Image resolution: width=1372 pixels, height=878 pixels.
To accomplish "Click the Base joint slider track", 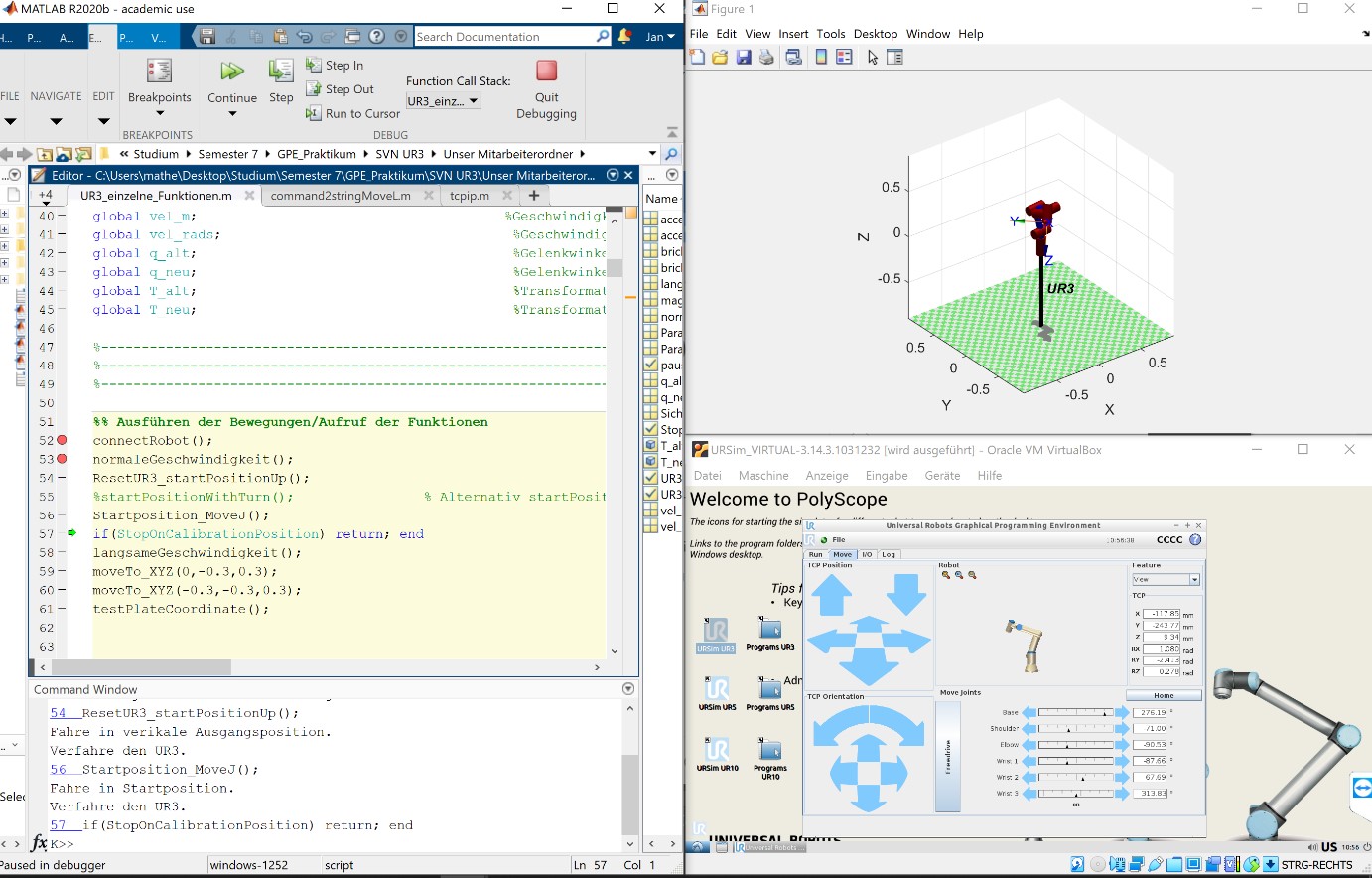I will tap(1075, 713).
